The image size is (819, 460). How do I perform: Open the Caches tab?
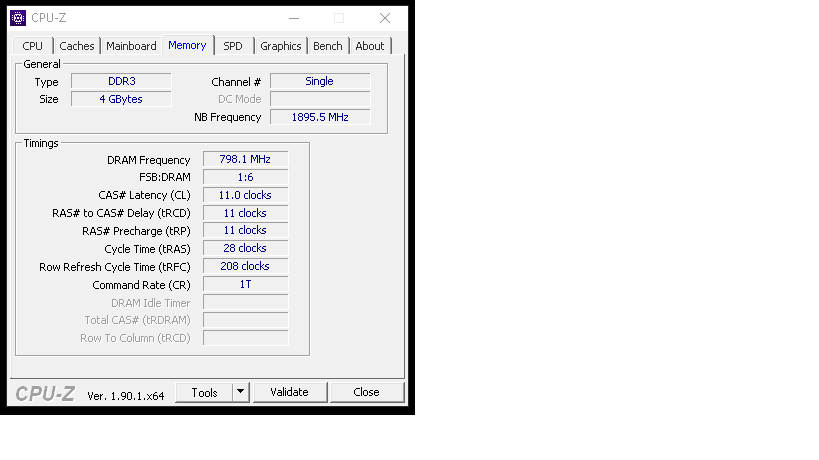click(x=77, y=46)
